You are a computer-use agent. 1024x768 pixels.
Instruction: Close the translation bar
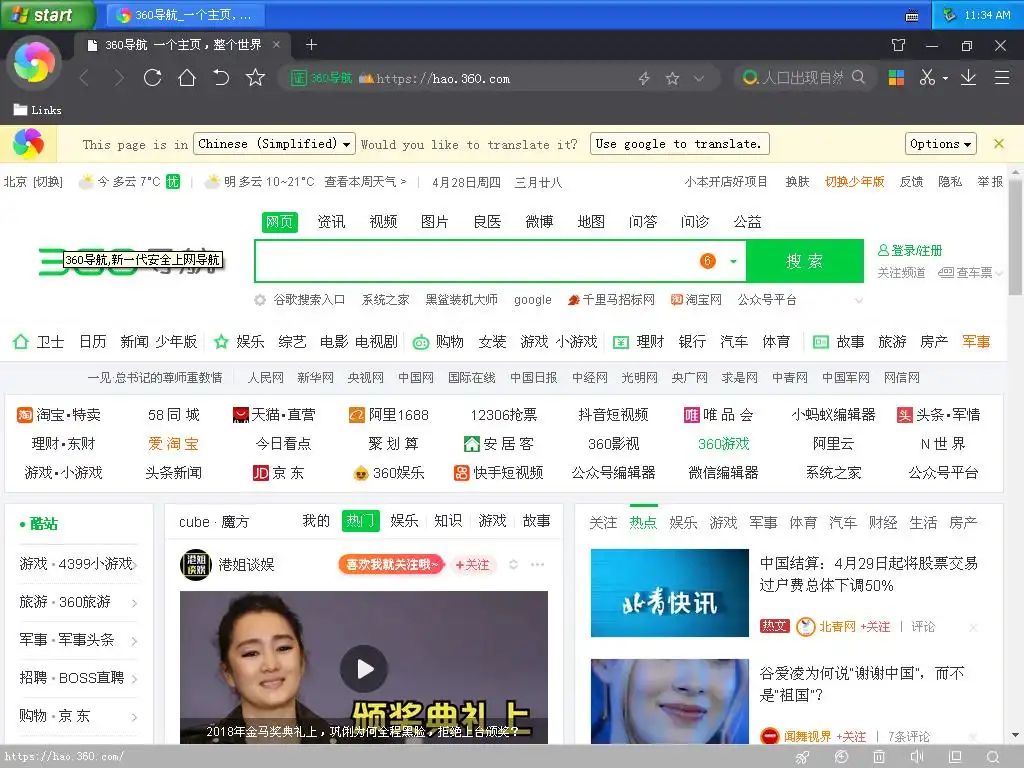click(999, 144)
